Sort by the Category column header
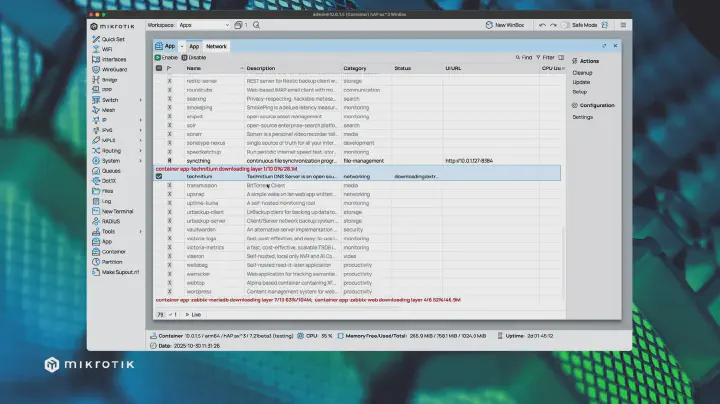The width and height of the screenshot is (720, 404). pyautogui.click(x=355, y=68)
